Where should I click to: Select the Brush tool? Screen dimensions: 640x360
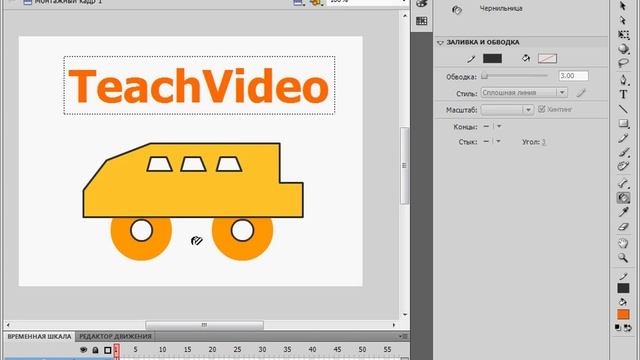623,152
